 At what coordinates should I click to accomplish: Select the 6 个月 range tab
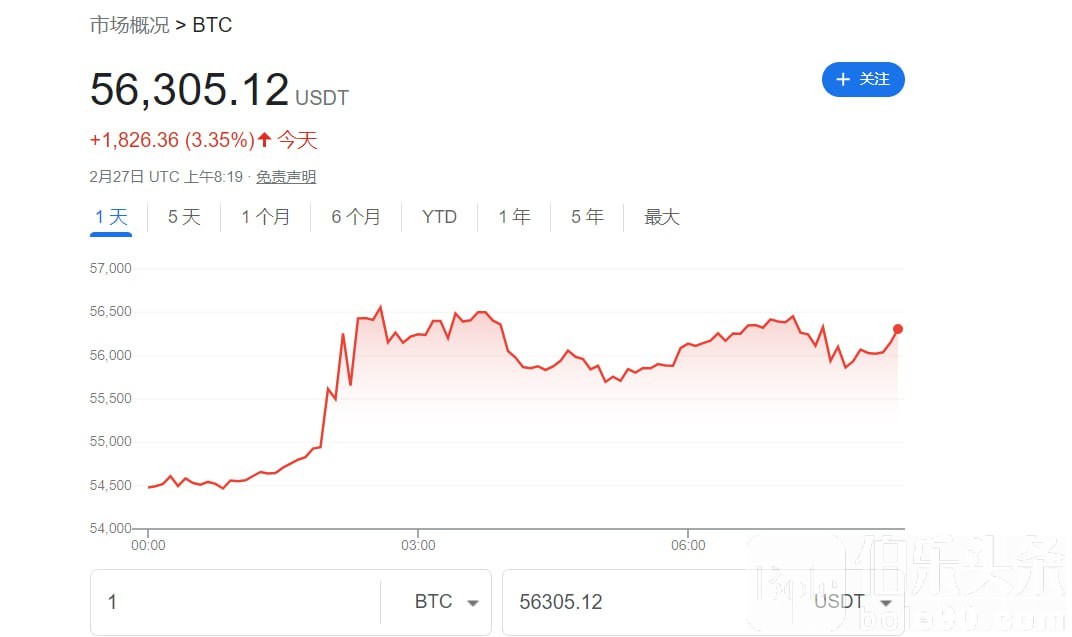[x=356, y=217]
